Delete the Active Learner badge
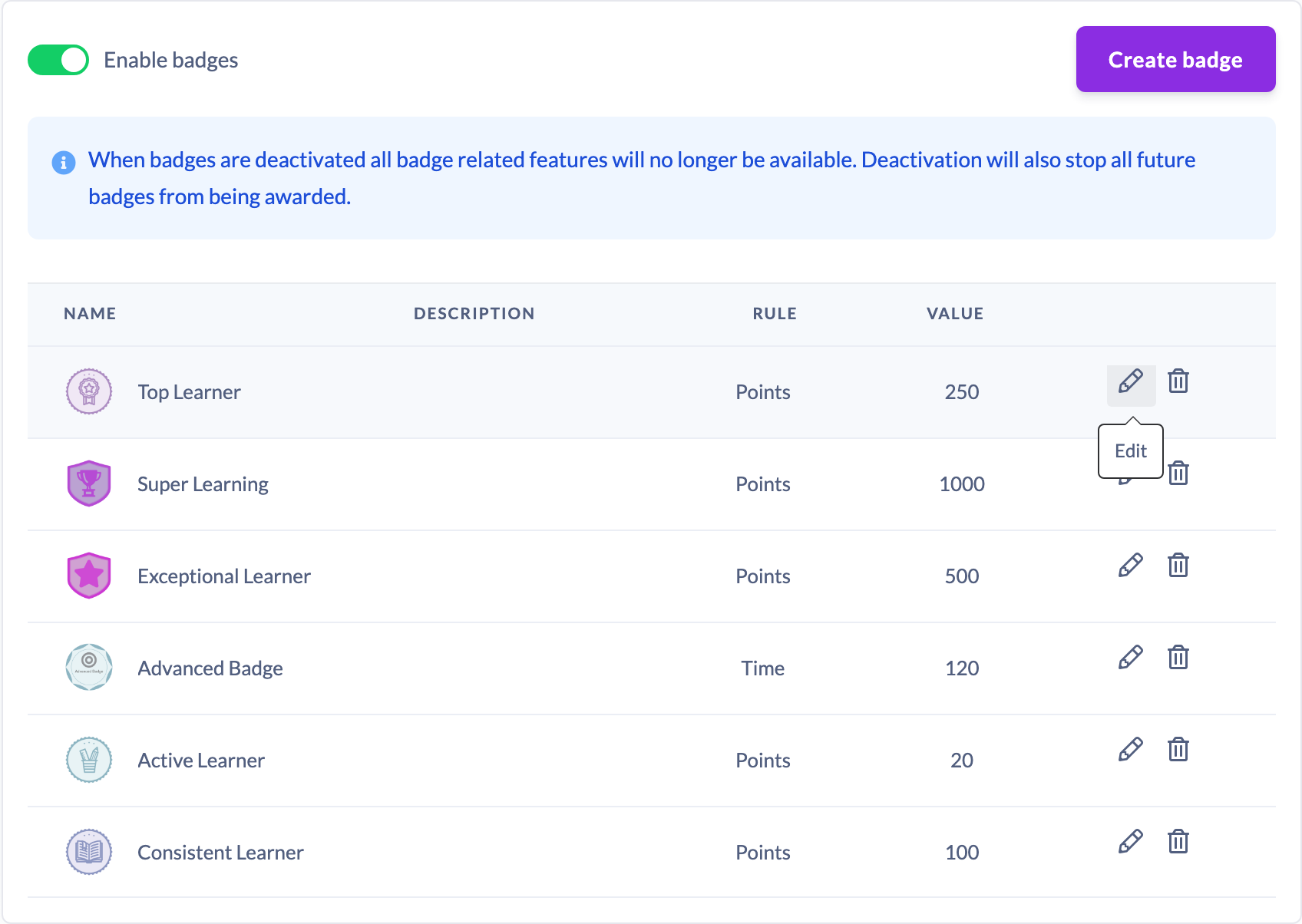Viewport: 1302px width, 924px height. click(1178, 750)
